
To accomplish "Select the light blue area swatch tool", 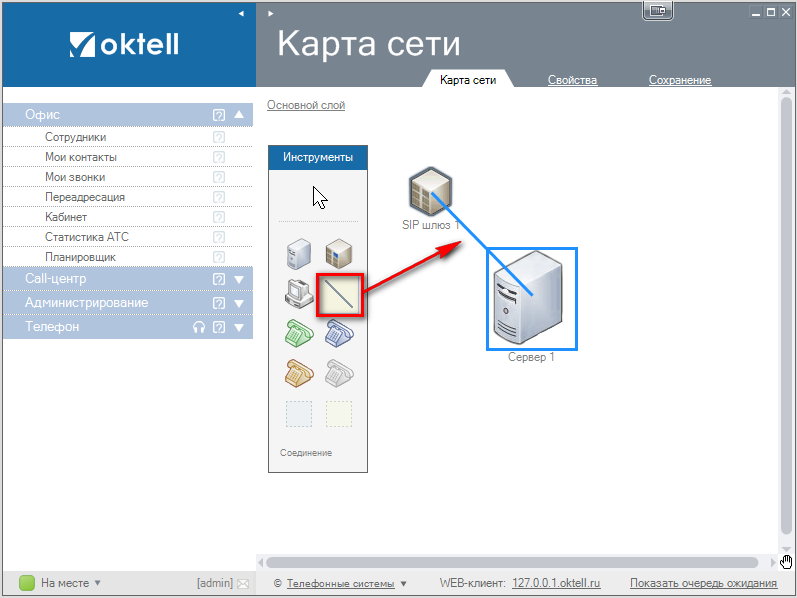I will (299, 413).
